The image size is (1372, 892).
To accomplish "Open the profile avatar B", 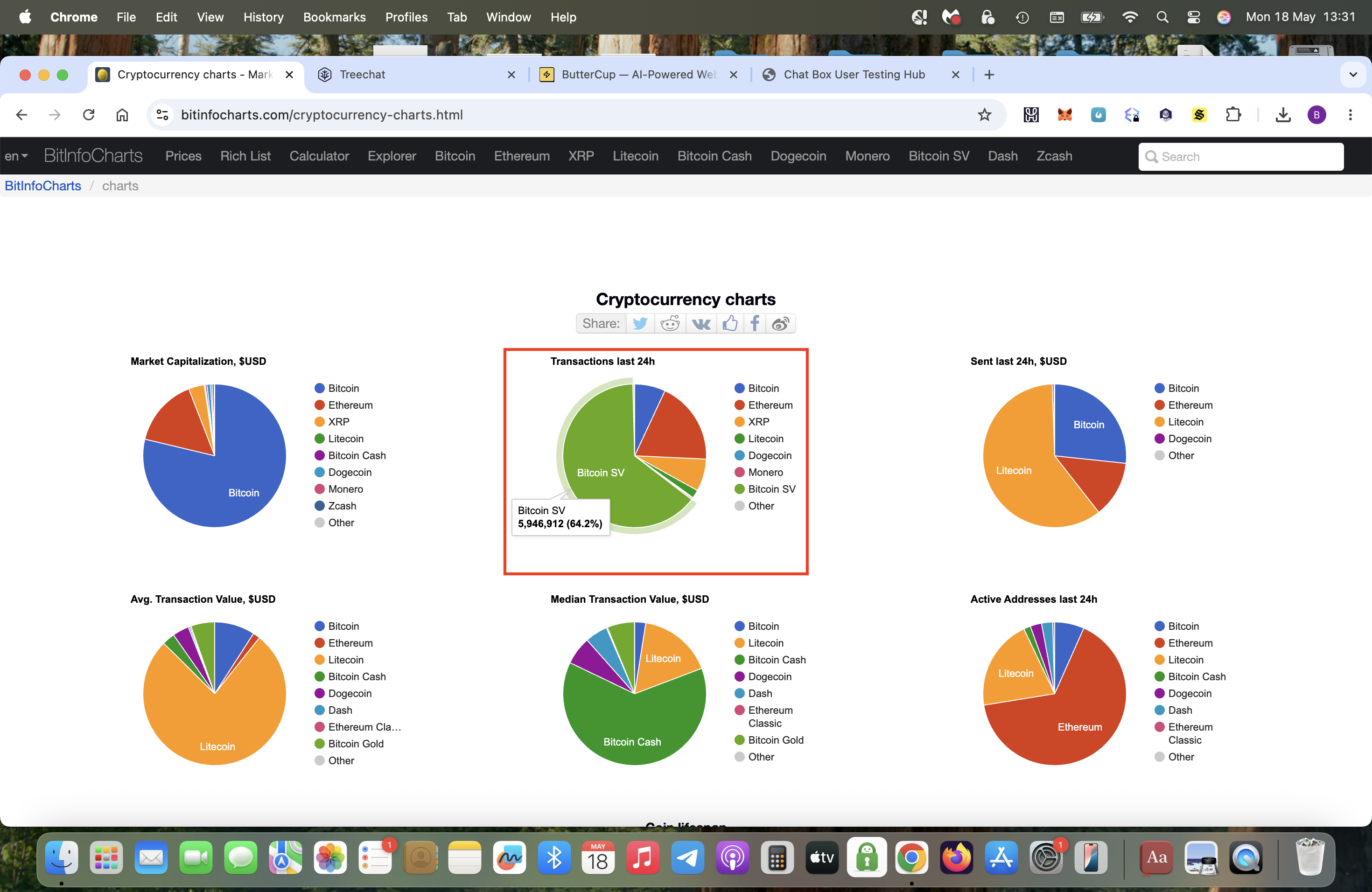I will (x=1316, y=115).
